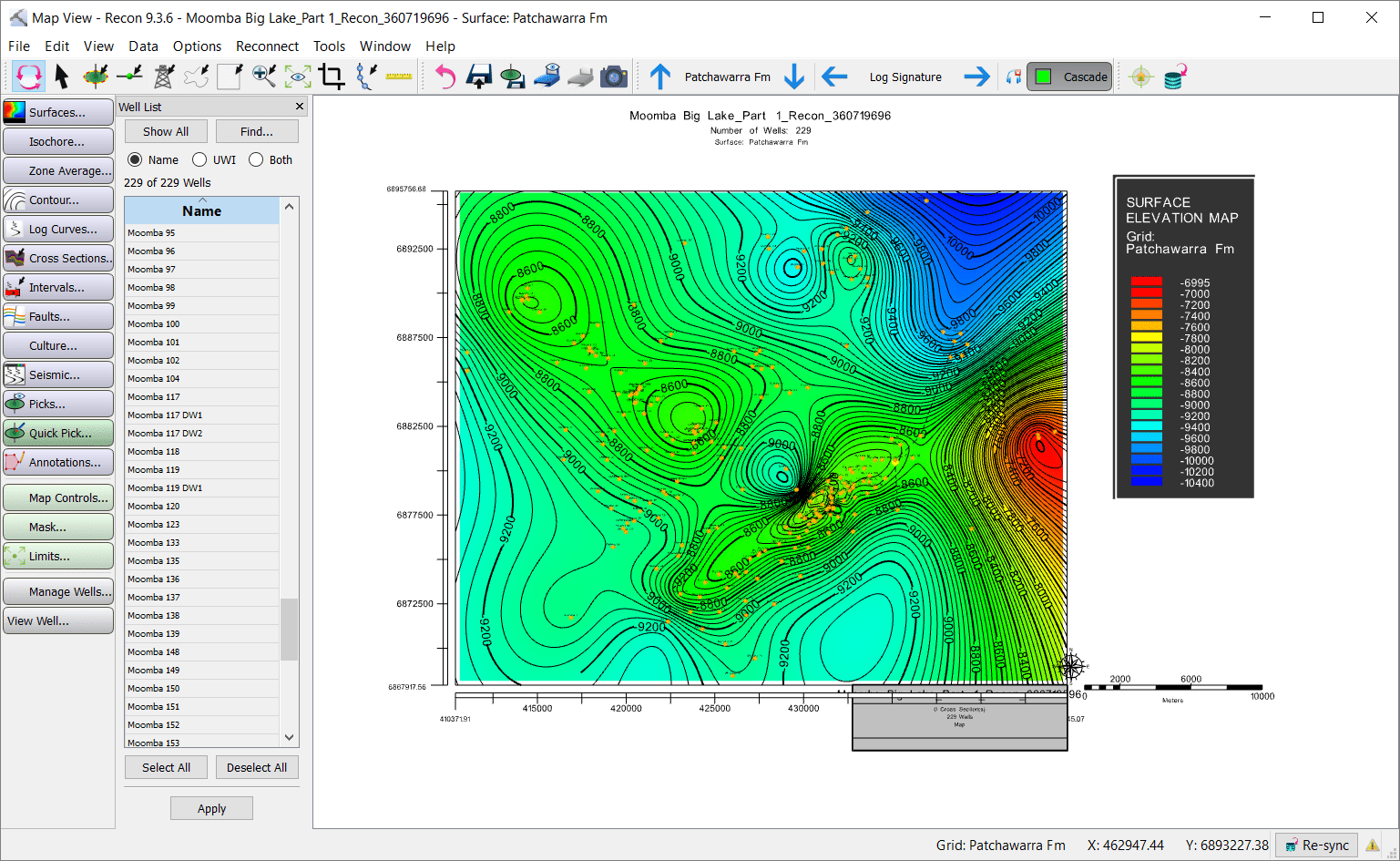Click the pink undo arrow

coord(445,77)
